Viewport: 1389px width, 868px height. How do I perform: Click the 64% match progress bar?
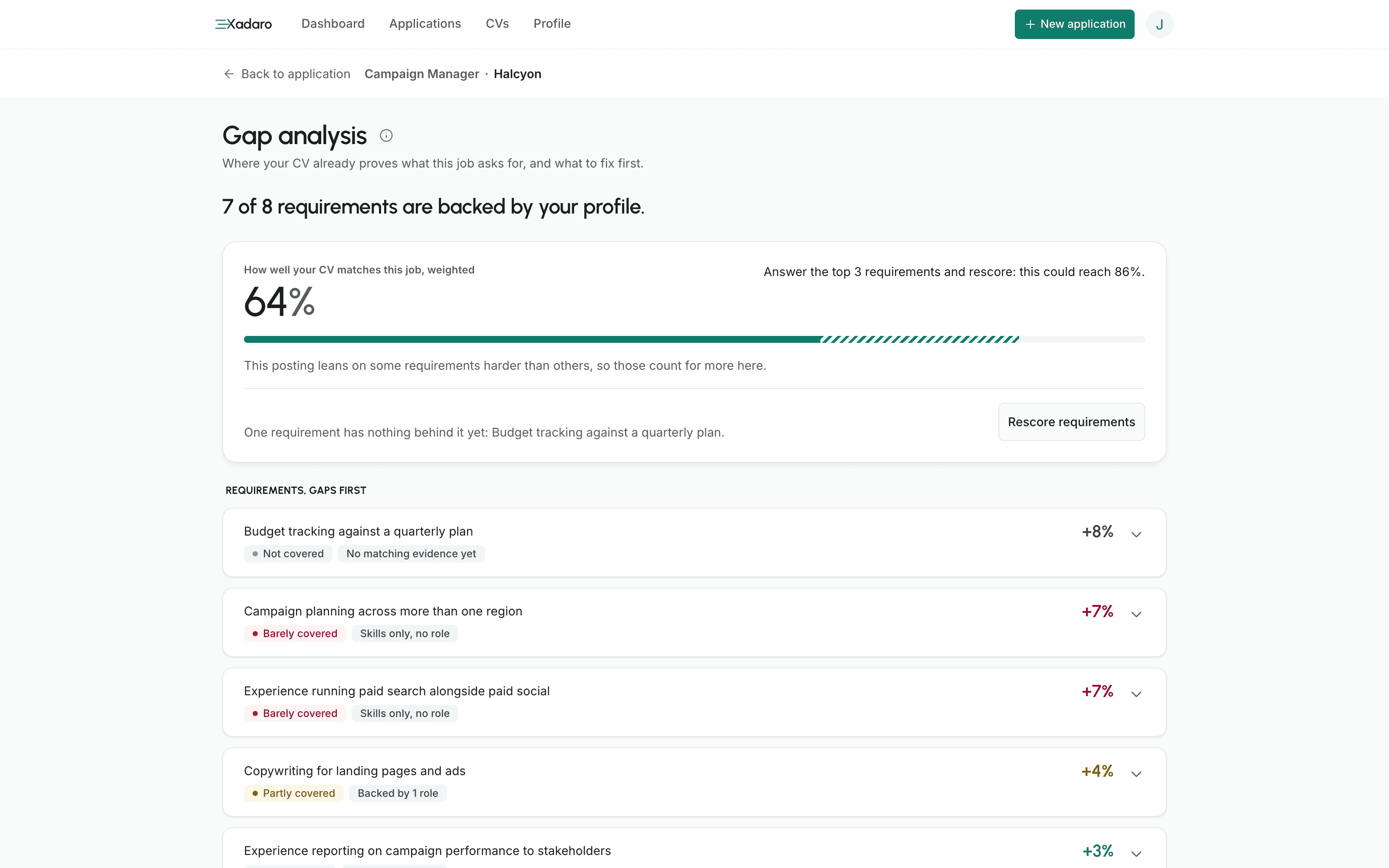(x=694, y=339)
